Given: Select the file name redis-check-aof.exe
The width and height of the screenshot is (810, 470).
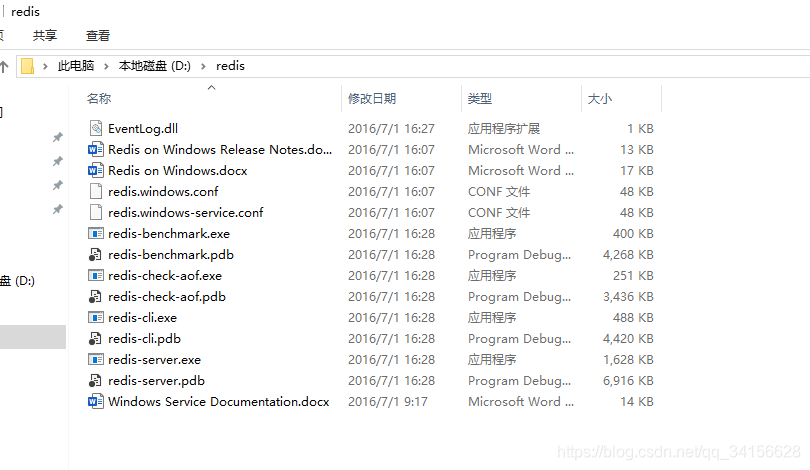Looking at the screenshot, I should pos(165,275).
